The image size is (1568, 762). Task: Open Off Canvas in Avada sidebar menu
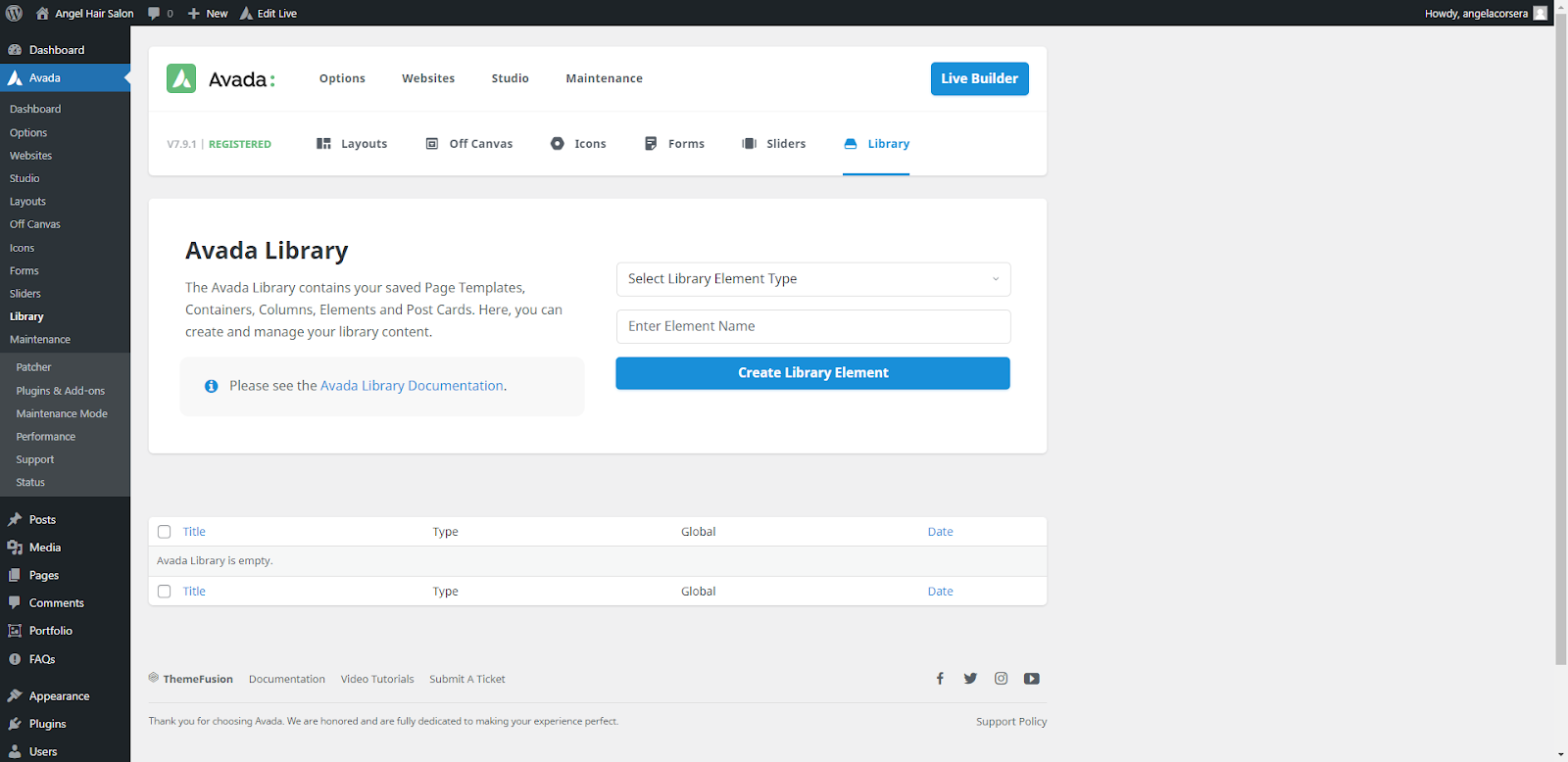coord(35,224)
